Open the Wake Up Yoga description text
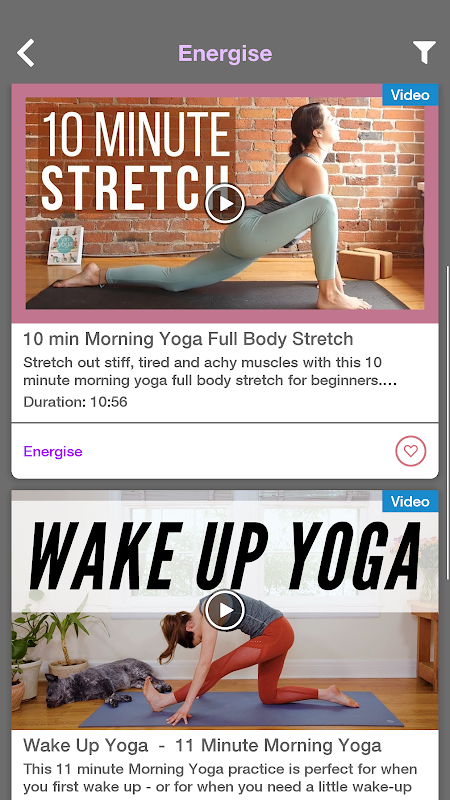450x800 pixels. 220,779
